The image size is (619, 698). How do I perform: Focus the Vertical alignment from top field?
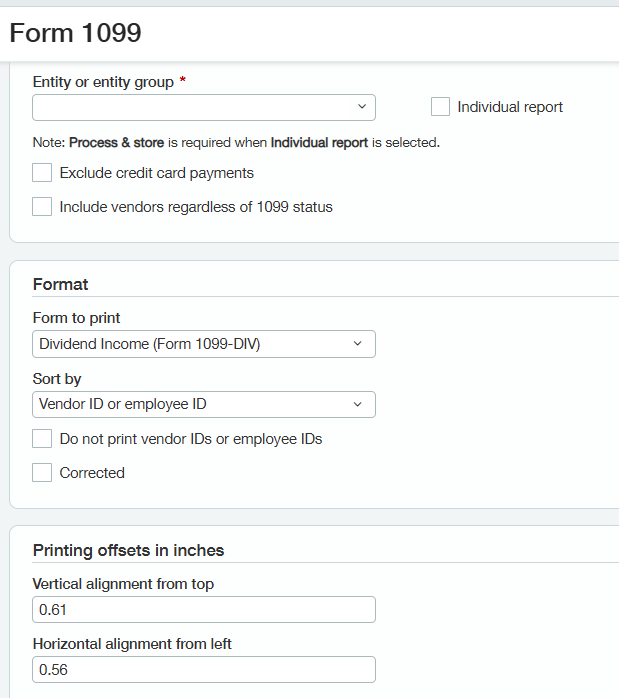tap(204, 610)
